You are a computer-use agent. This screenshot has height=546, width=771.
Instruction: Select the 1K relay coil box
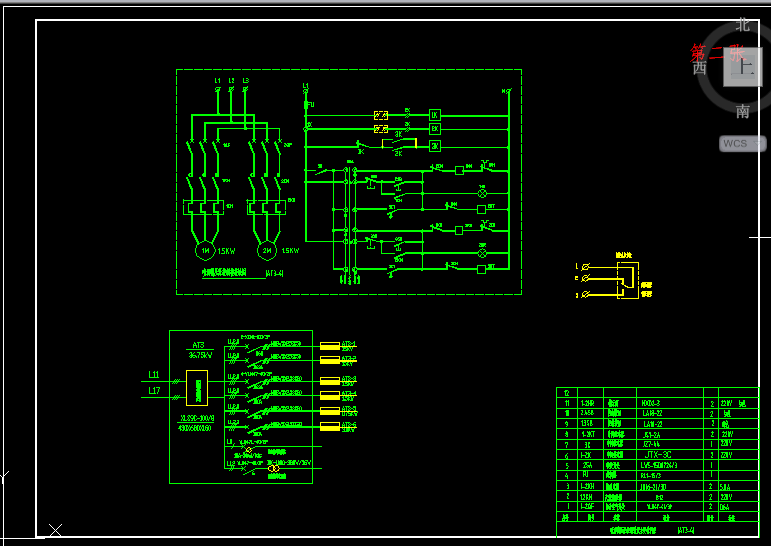point(435,115)
